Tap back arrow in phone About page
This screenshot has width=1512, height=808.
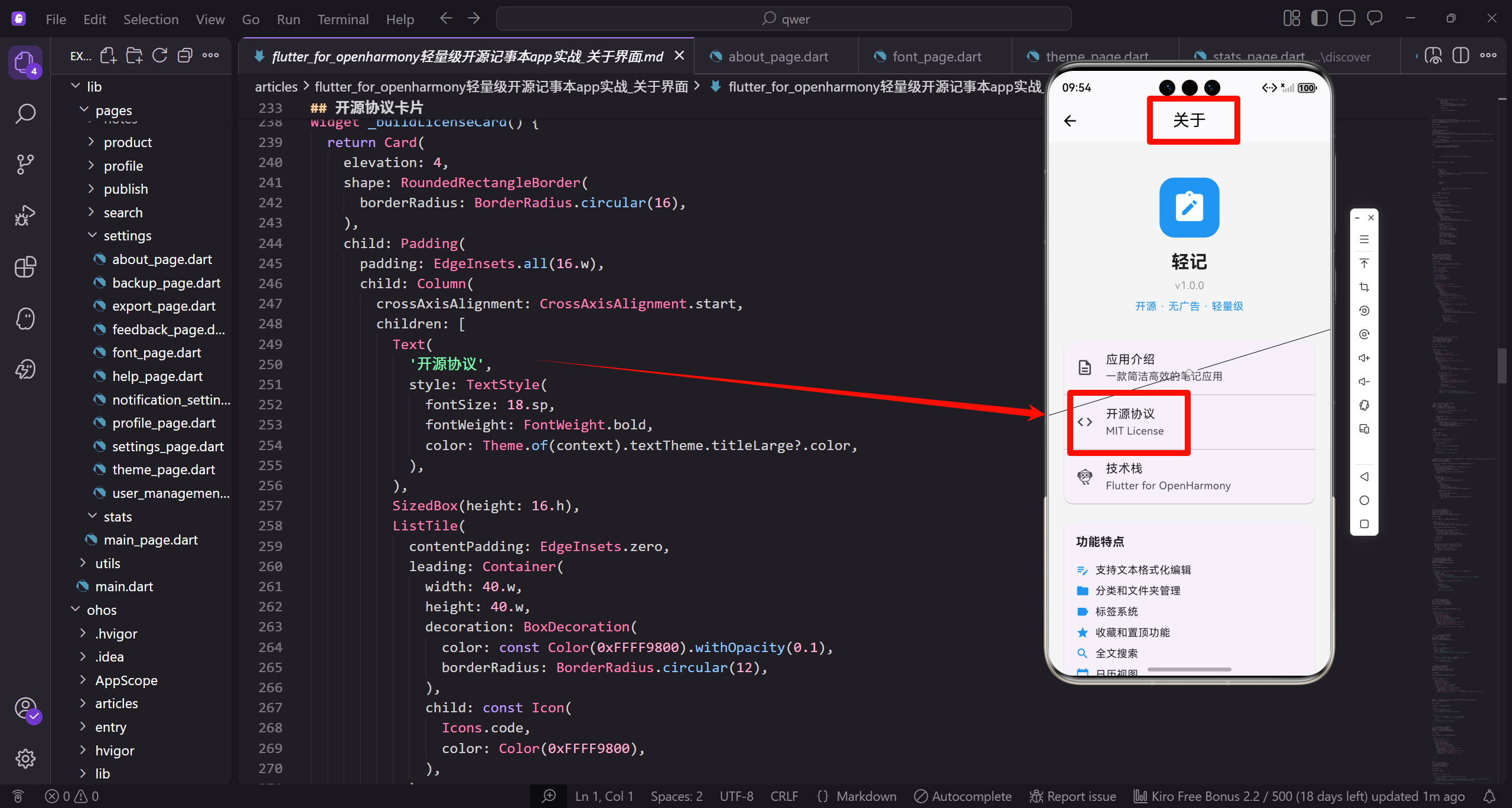pyautogui.click(x=1070, y=121)
